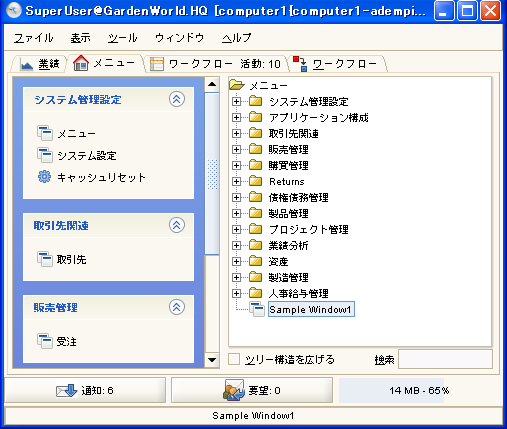Click the home icon on the メニュー tab

click(x=81, y=63)
